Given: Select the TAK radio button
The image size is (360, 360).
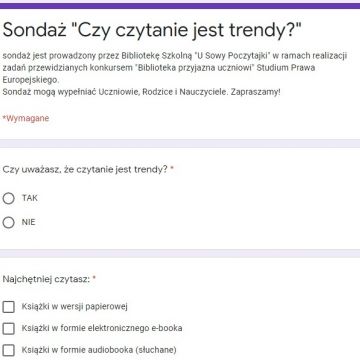Looking at the screenshot, I should [8, 198].
